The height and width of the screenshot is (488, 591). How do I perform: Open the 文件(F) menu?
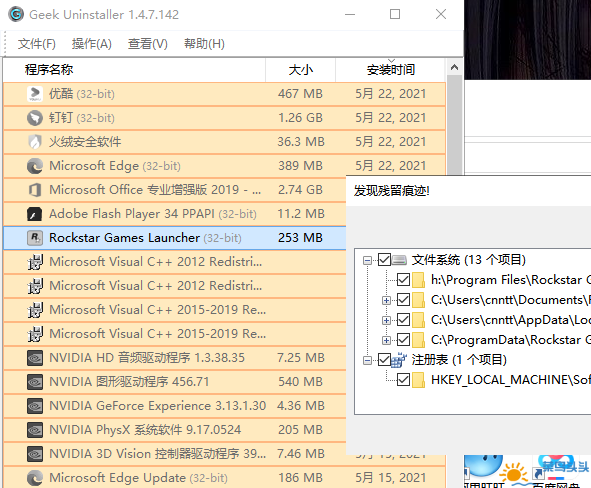coord(37,44)
